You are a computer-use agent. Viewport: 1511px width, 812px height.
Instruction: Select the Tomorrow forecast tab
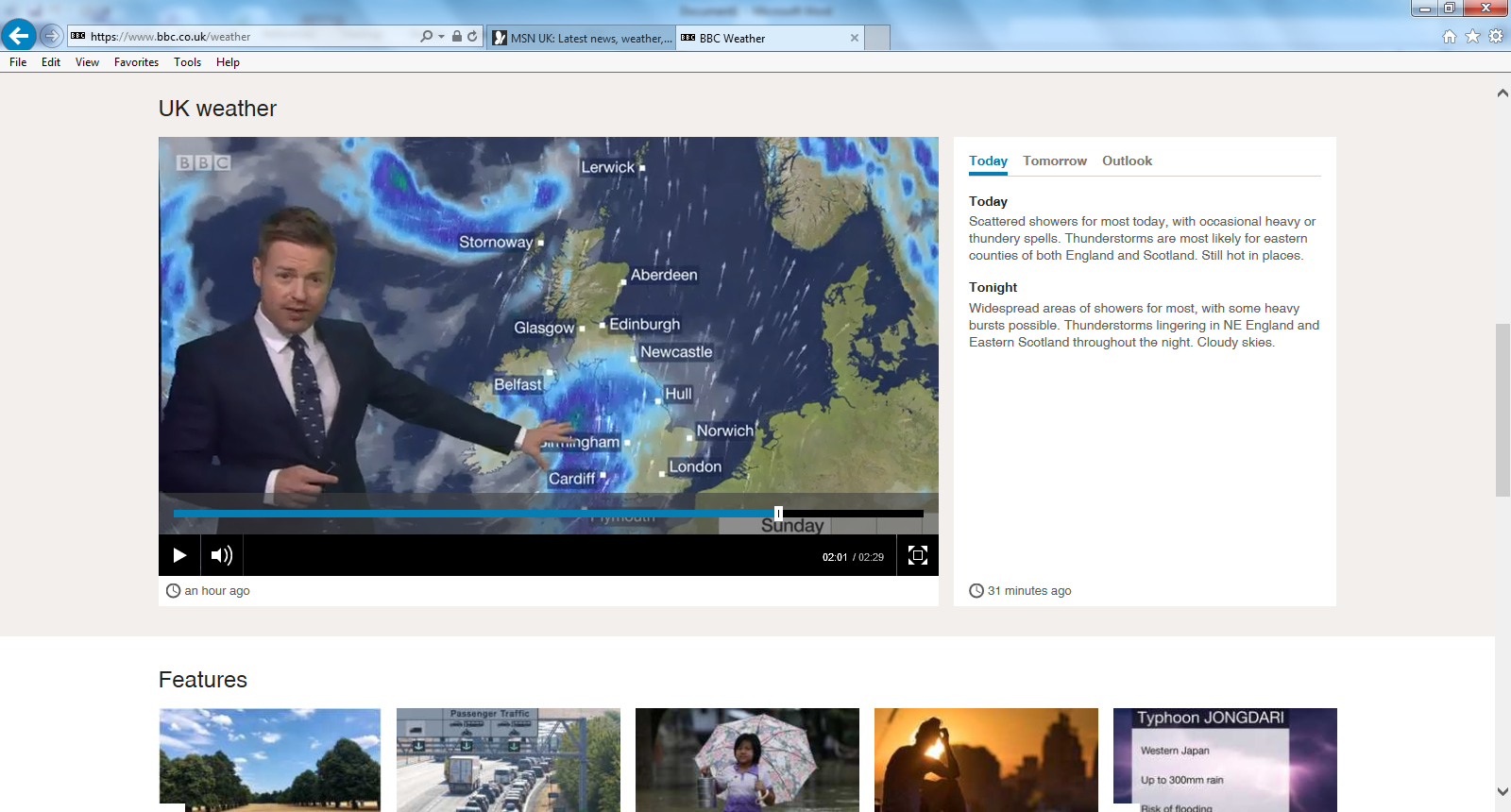click(1054, 161)
